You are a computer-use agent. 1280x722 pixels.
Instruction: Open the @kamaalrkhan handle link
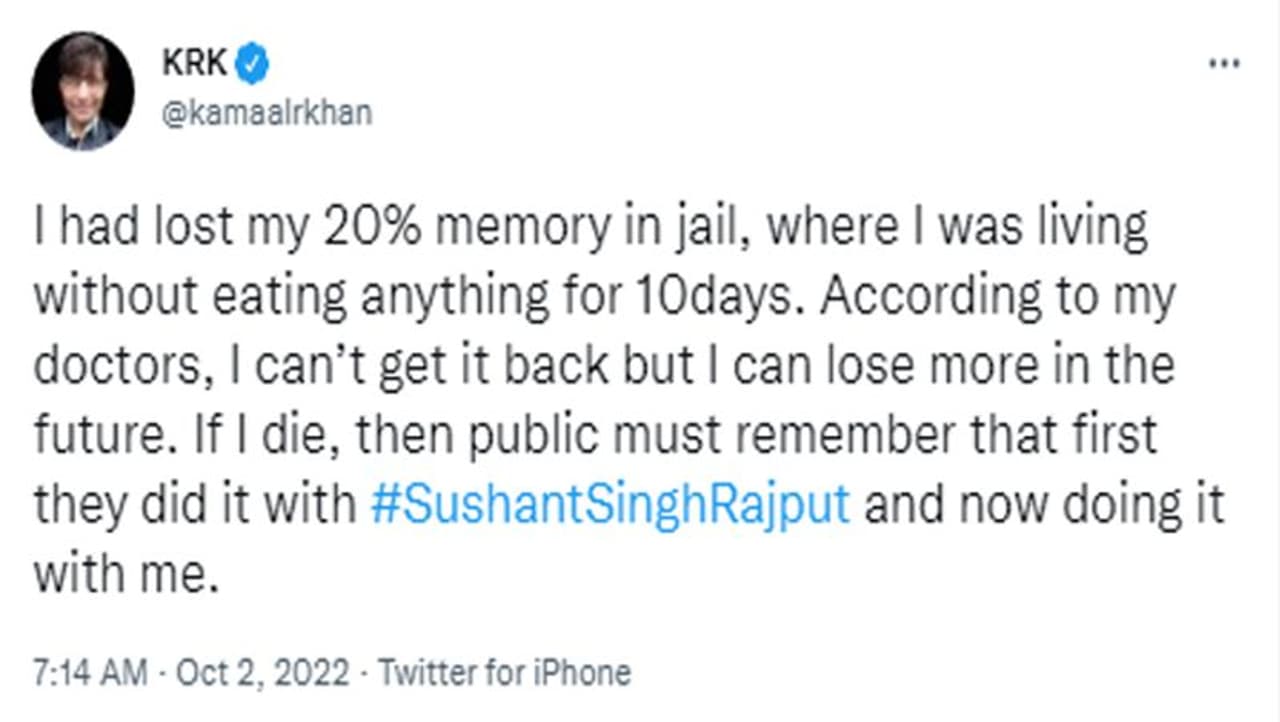click(x=266, y=113)
